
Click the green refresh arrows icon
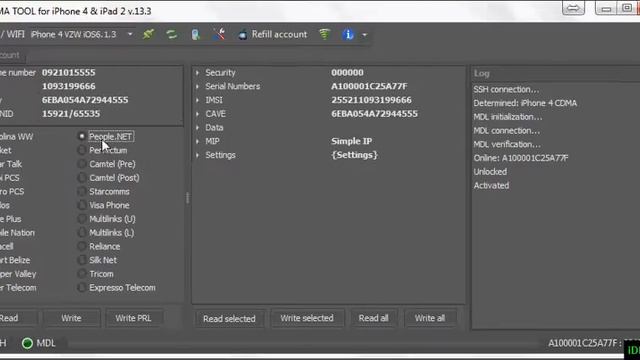pos(171,34)
